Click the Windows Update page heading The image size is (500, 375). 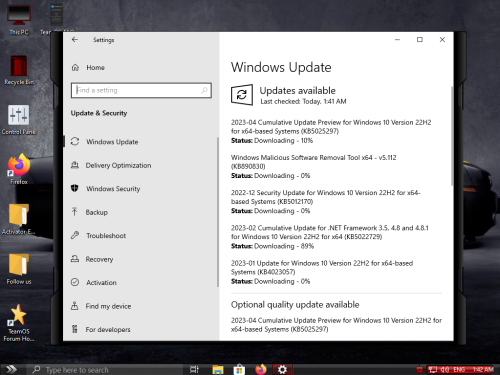coord(281,67)
